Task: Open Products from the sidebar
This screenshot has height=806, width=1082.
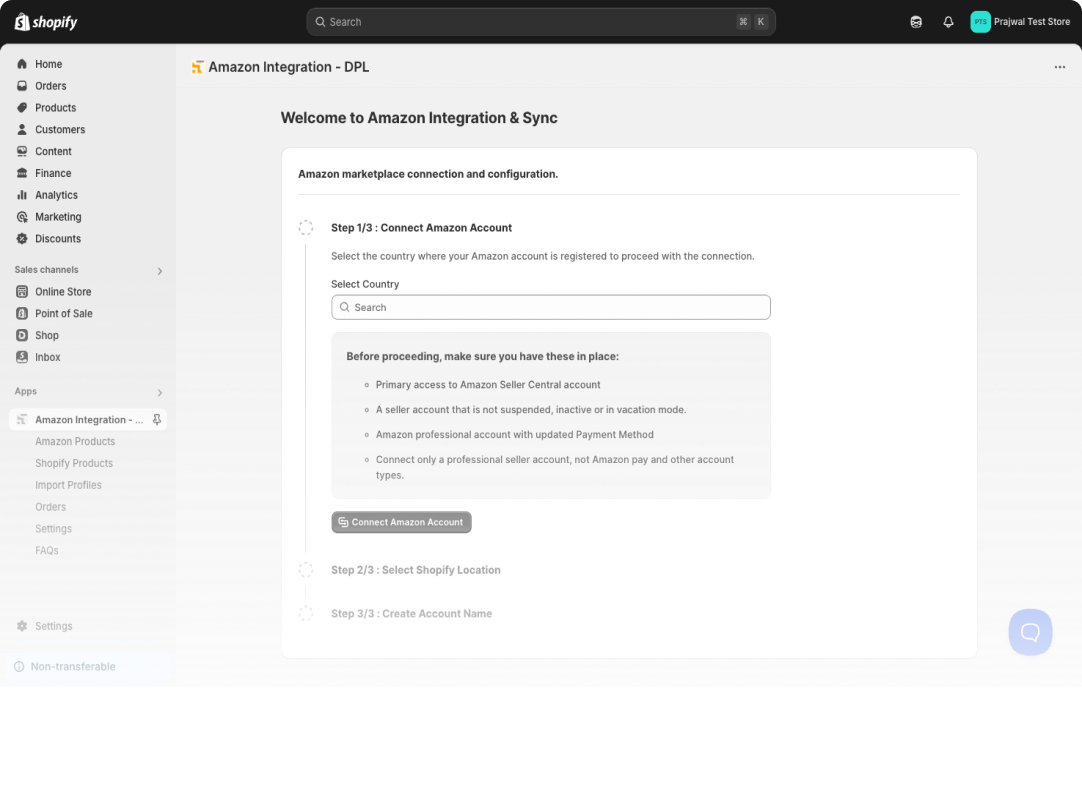Action: point(55,107)
